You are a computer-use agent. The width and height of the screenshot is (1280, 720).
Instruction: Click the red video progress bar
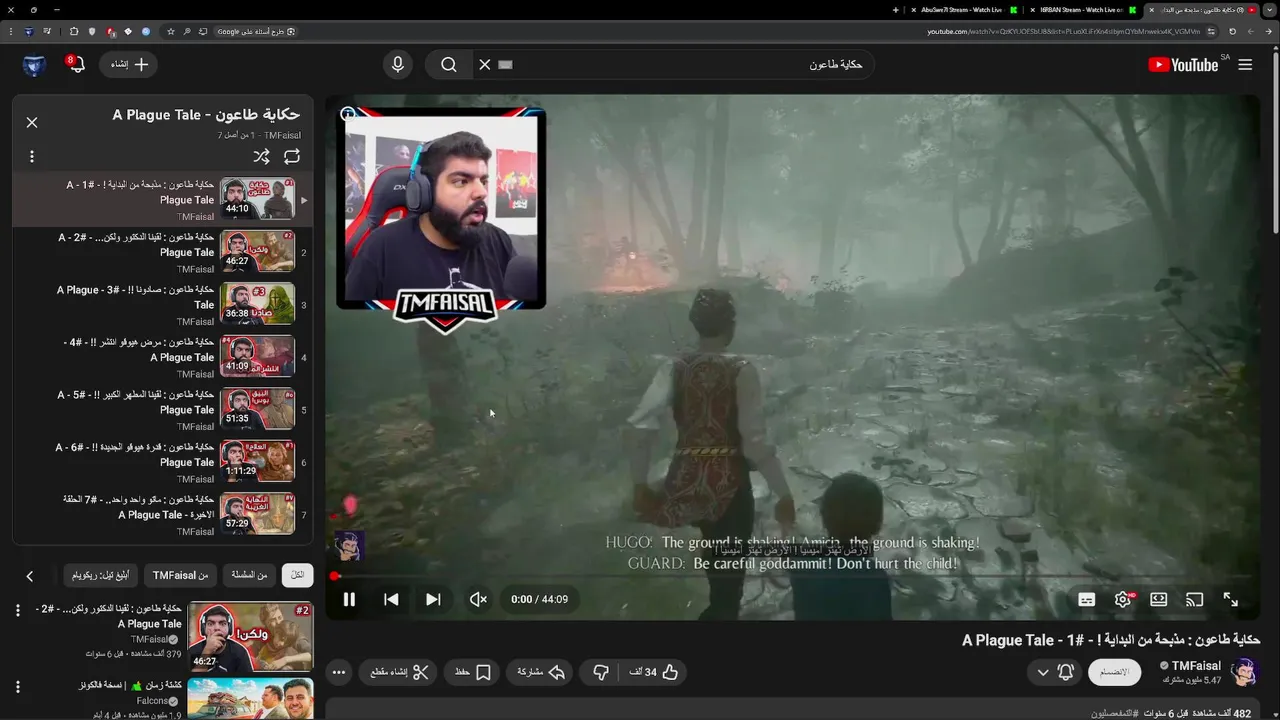point(792,576)
